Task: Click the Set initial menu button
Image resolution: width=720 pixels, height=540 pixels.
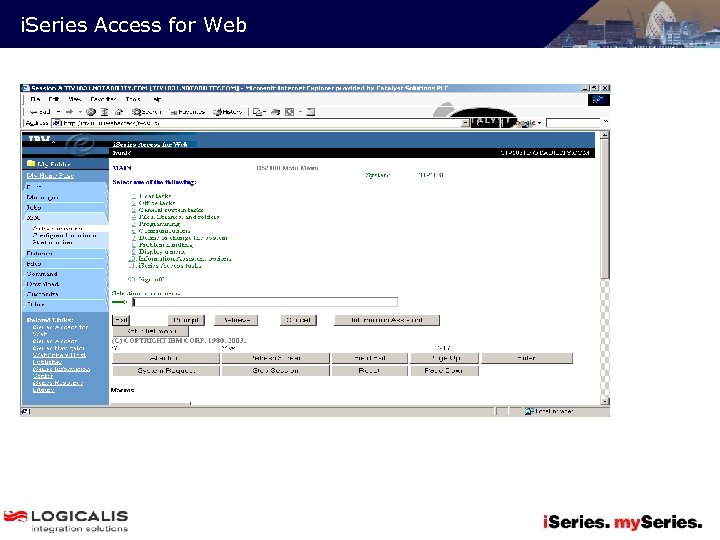Action: [x=151, y=331]
